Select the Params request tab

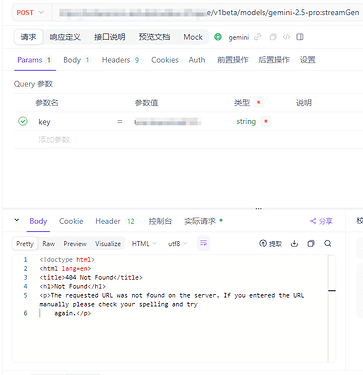tap(35, 60)
